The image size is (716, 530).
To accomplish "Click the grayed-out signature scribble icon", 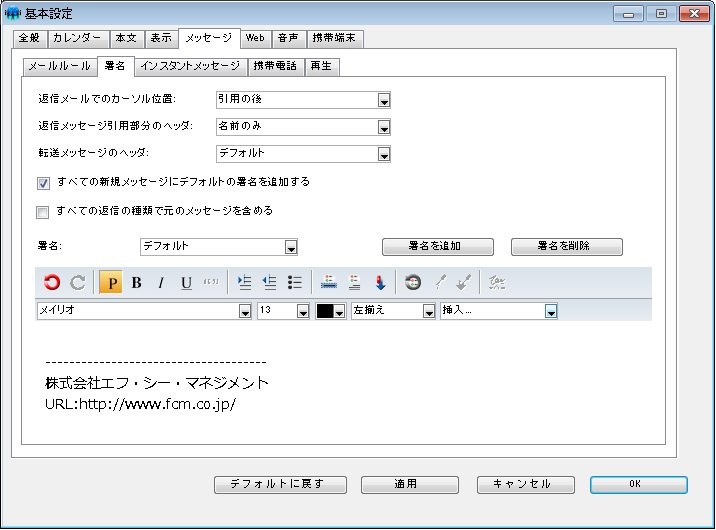I will tap(497, 283).
